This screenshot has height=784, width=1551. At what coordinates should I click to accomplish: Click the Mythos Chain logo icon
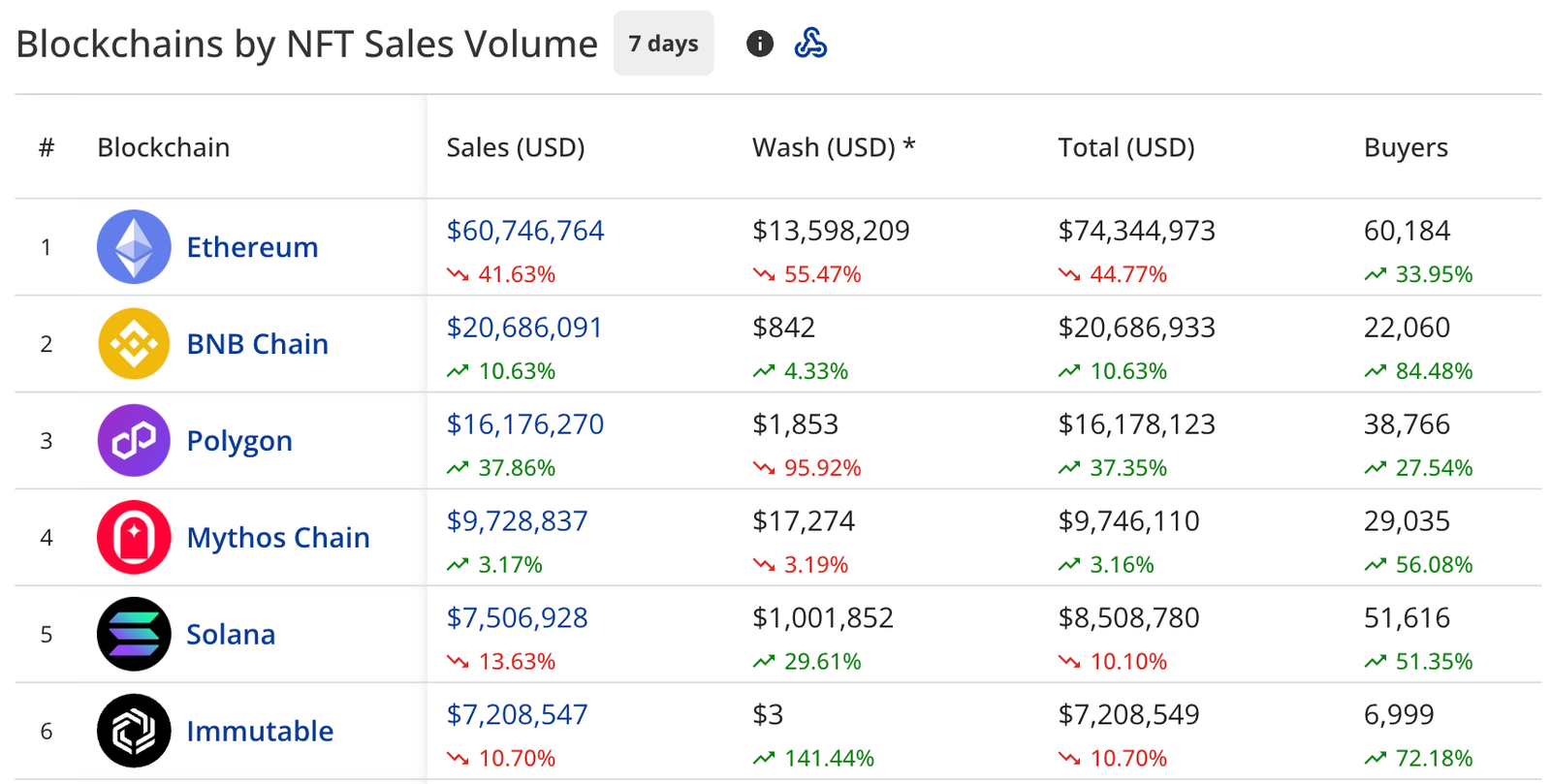134,538
